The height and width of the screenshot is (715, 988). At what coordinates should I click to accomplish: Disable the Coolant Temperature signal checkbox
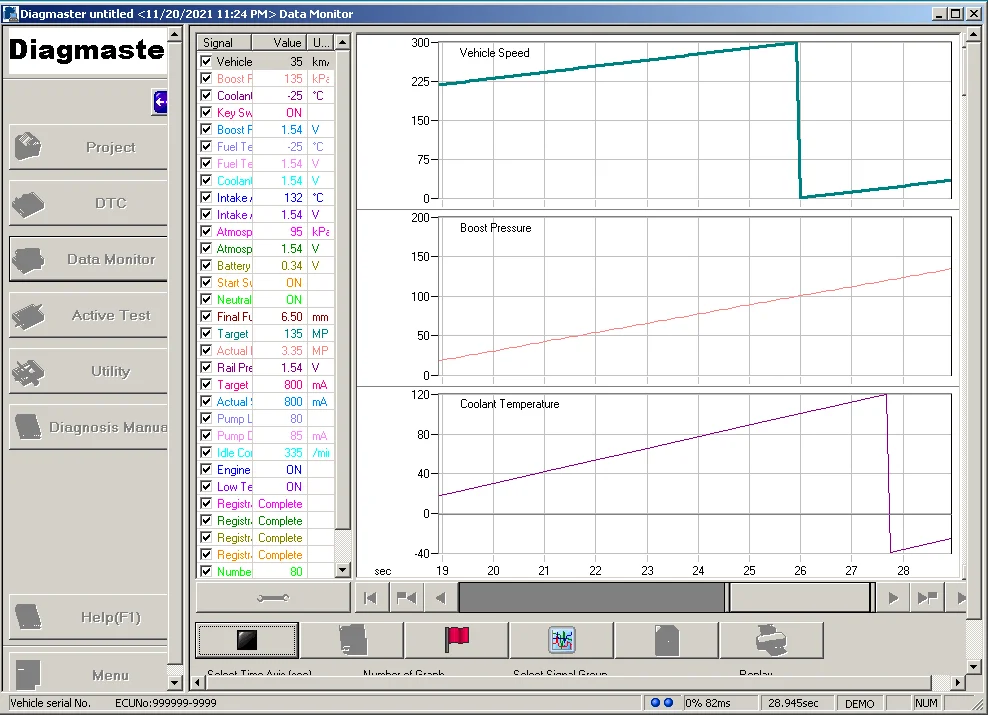(x=205, y=95)
